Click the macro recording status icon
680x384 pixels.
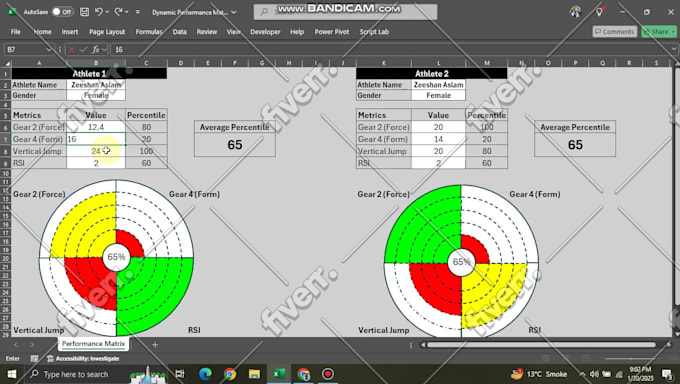coord(34,358)
